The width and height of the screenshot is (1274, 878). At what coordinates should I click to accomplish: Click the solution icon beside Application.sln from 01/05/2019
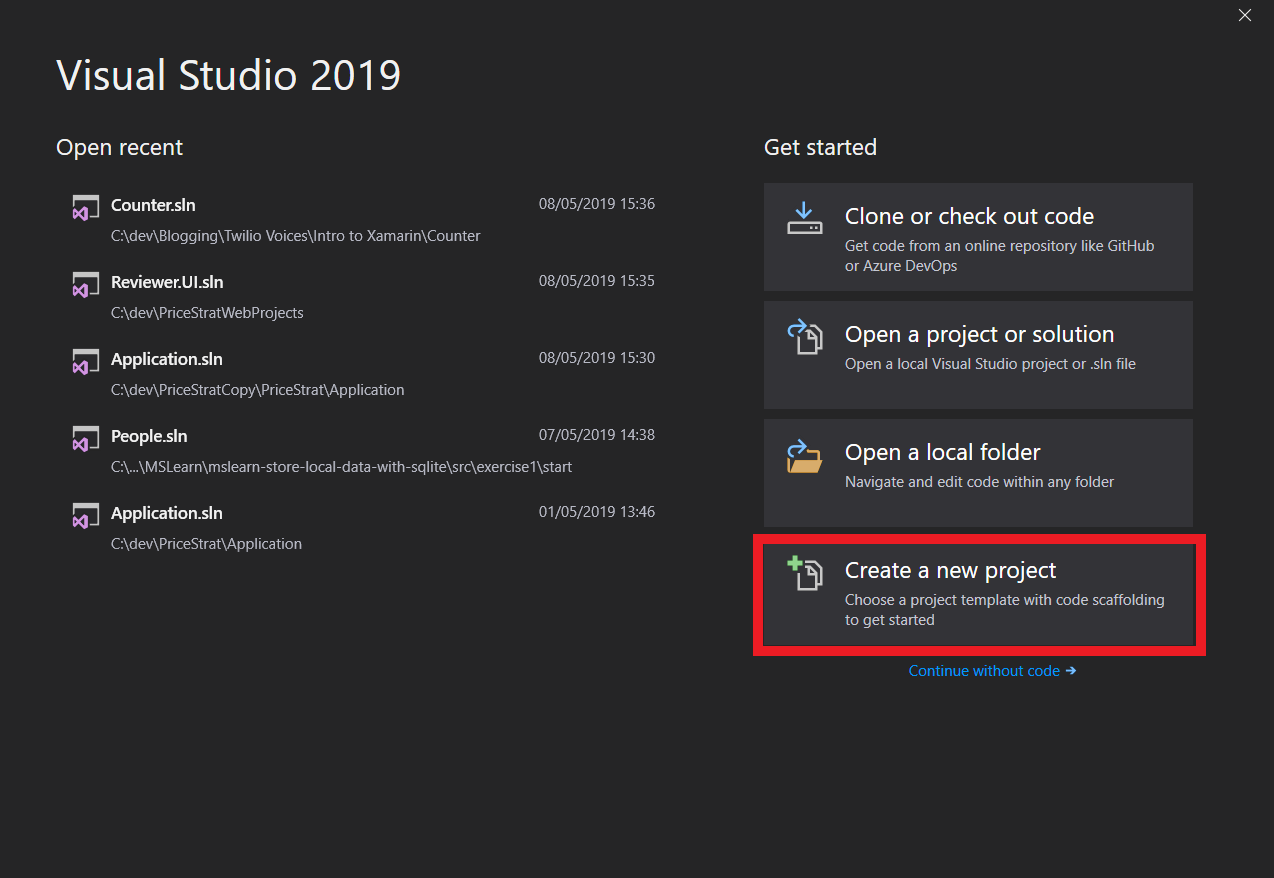click(85, 515)
